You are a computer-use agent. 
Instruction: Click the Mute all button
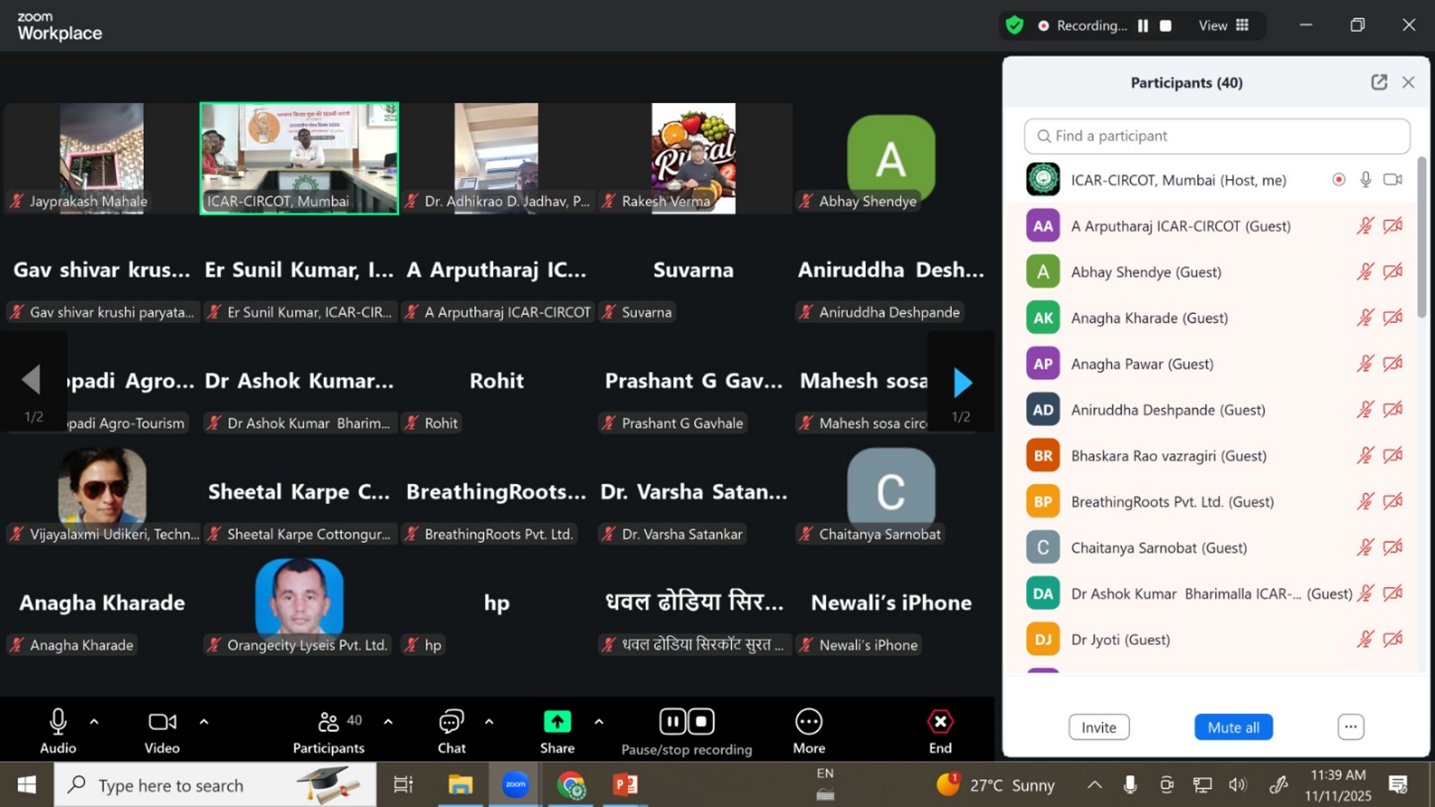1233,727
